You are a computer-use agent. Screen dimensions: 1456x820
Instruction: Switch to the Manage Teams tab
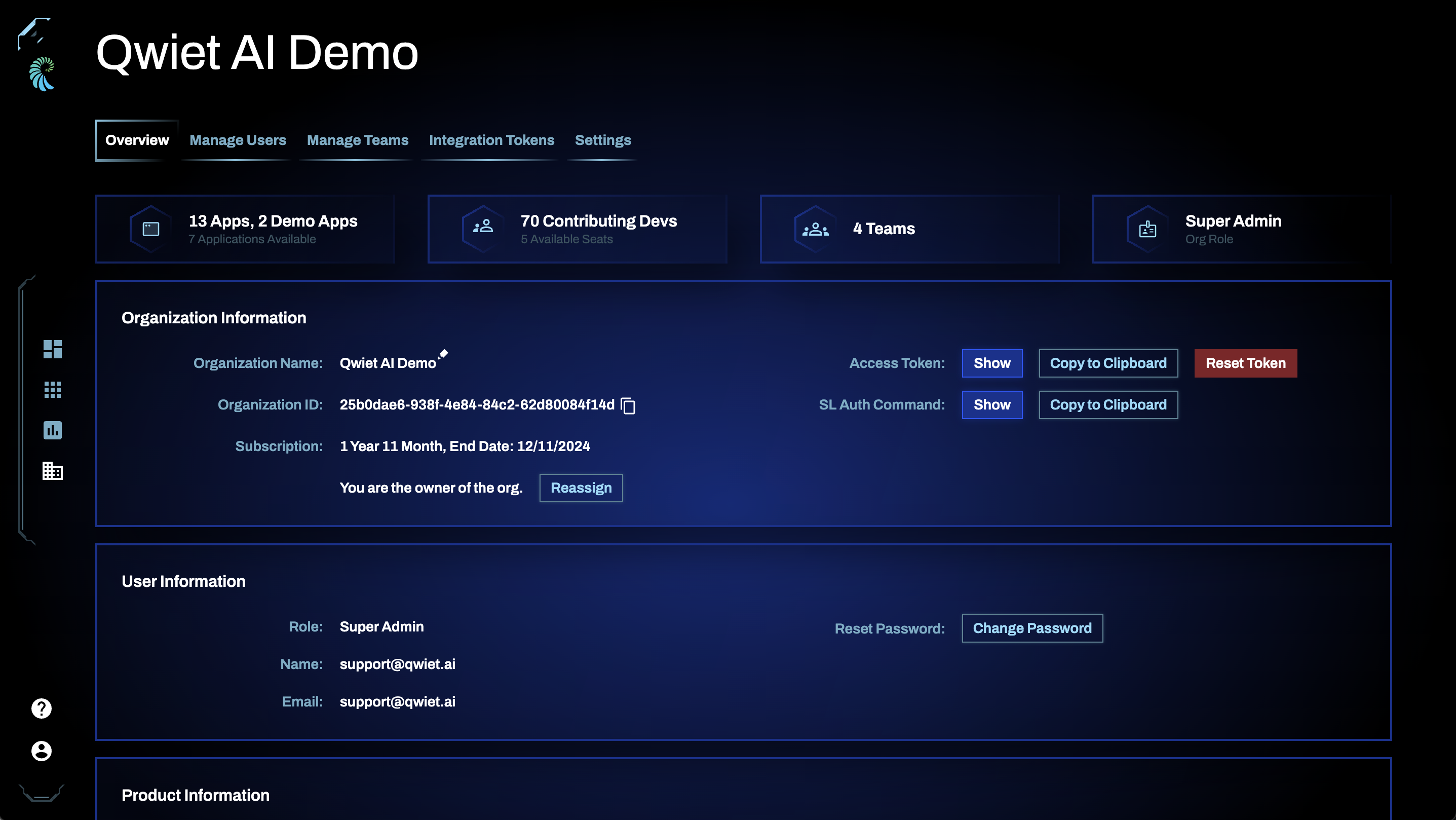point(358,140)
